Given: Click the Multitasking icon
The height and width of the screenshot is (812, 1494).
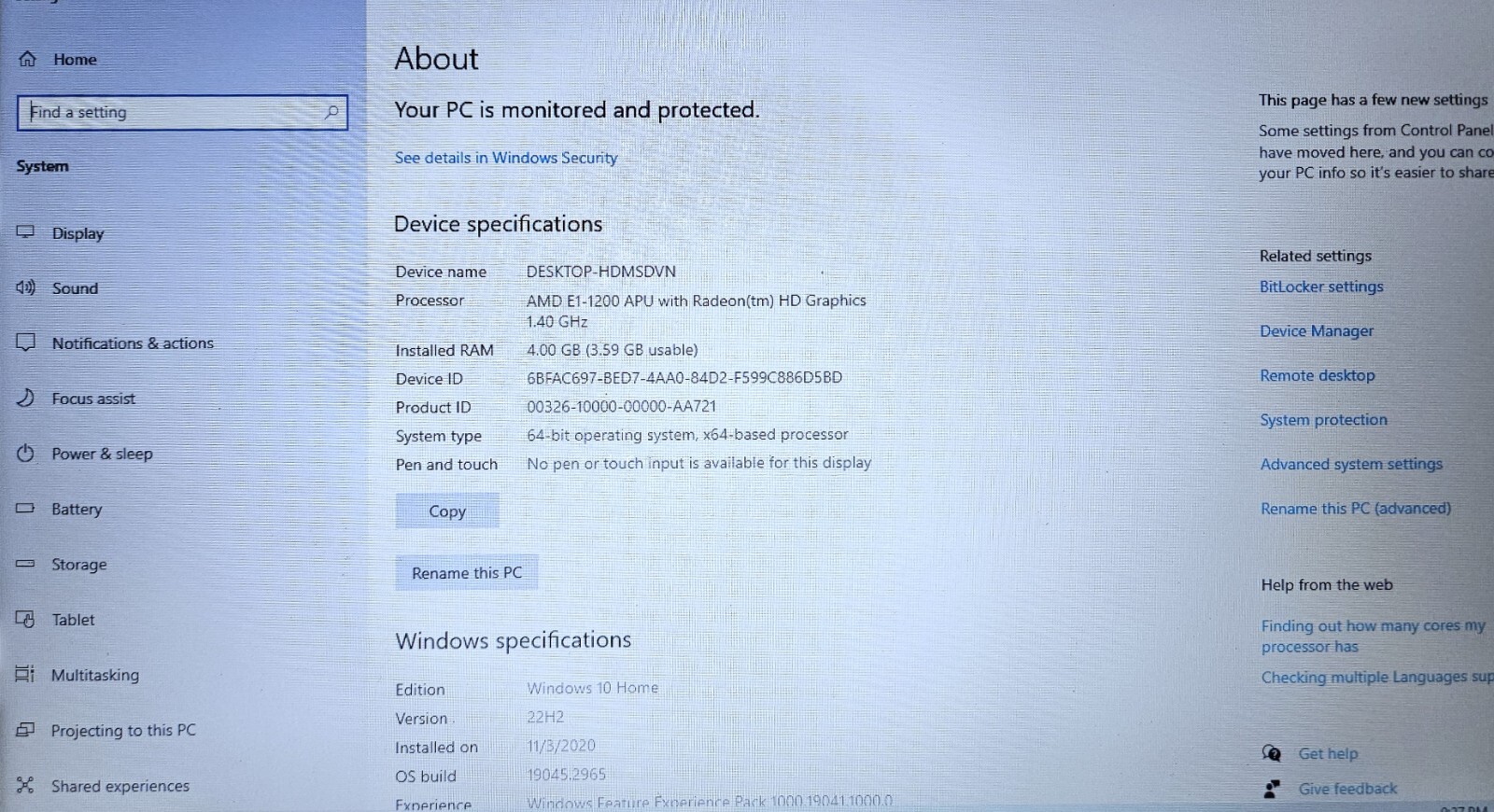Looking at the screenshot, I should pos(25,674).
